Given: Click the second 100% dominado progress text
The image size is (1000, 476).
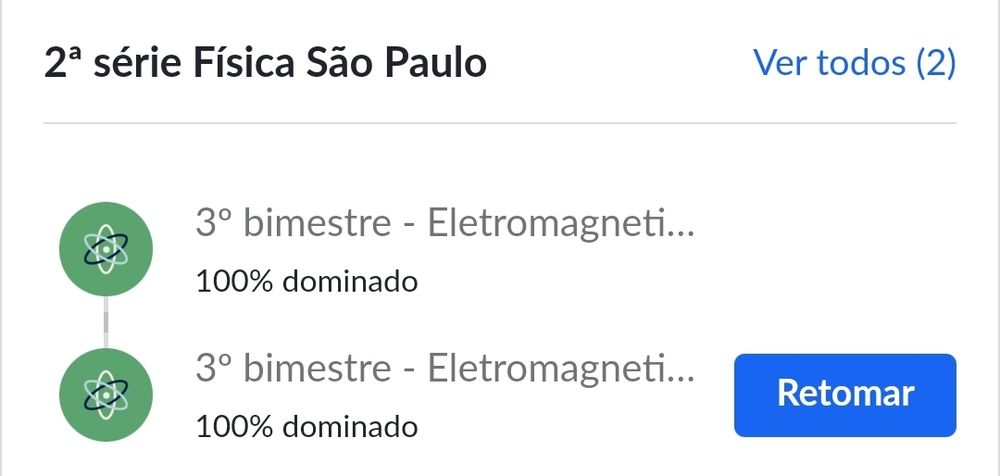Looking at the screenshot, I should click(x=306, y=427).
